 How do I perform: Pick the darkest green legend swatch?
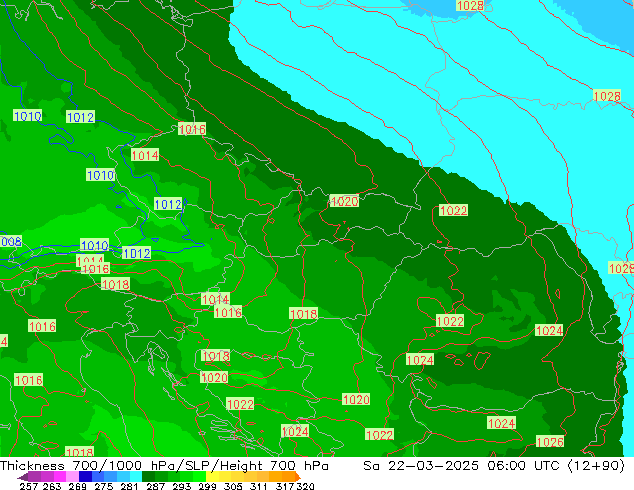tap(148, 477)
